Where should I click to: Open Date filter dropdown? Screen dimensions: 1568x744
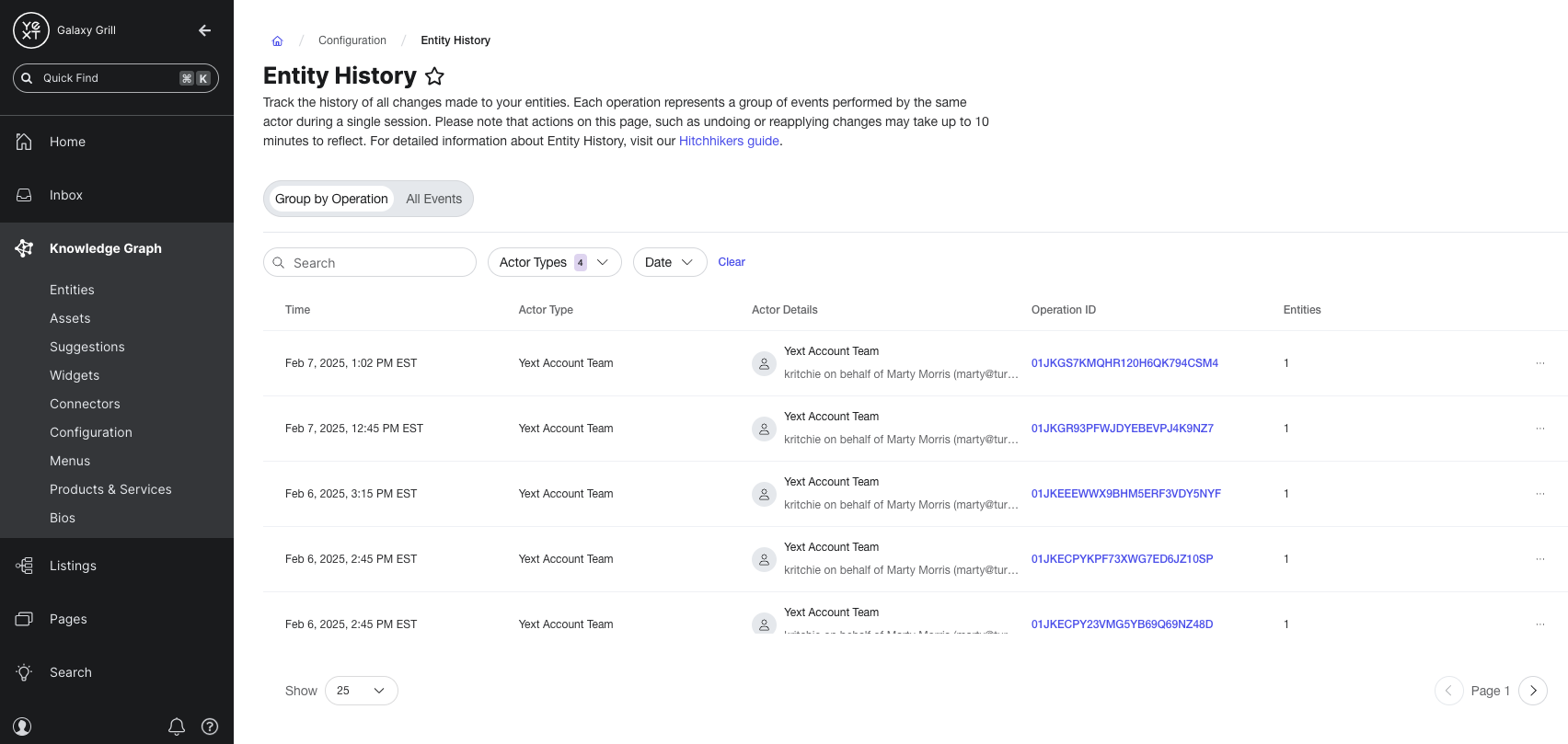pos(670,262)
